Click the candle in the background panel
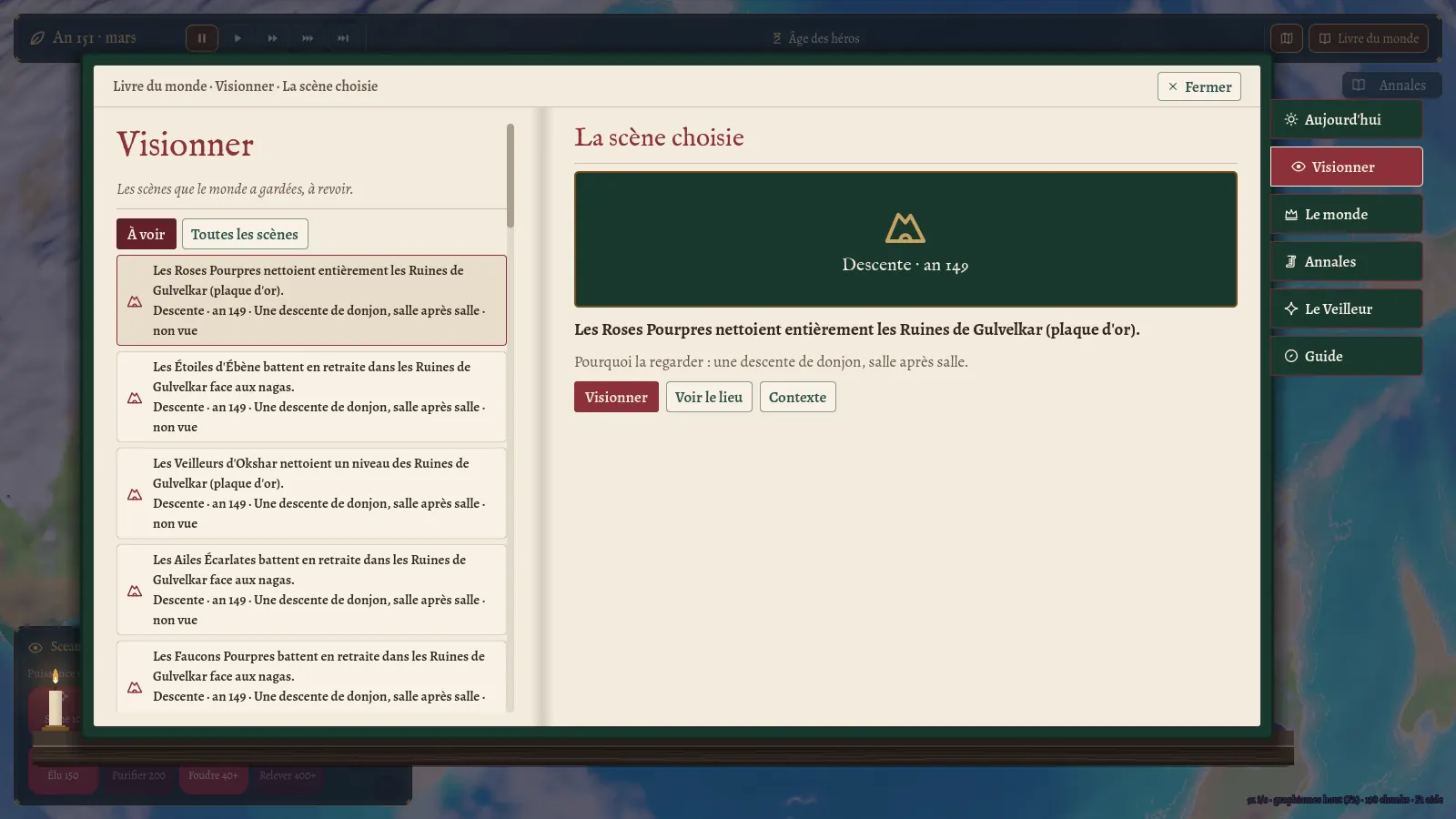Image resolution: width=1456 pixels, height=819 pixels. (x=56, y=701)
